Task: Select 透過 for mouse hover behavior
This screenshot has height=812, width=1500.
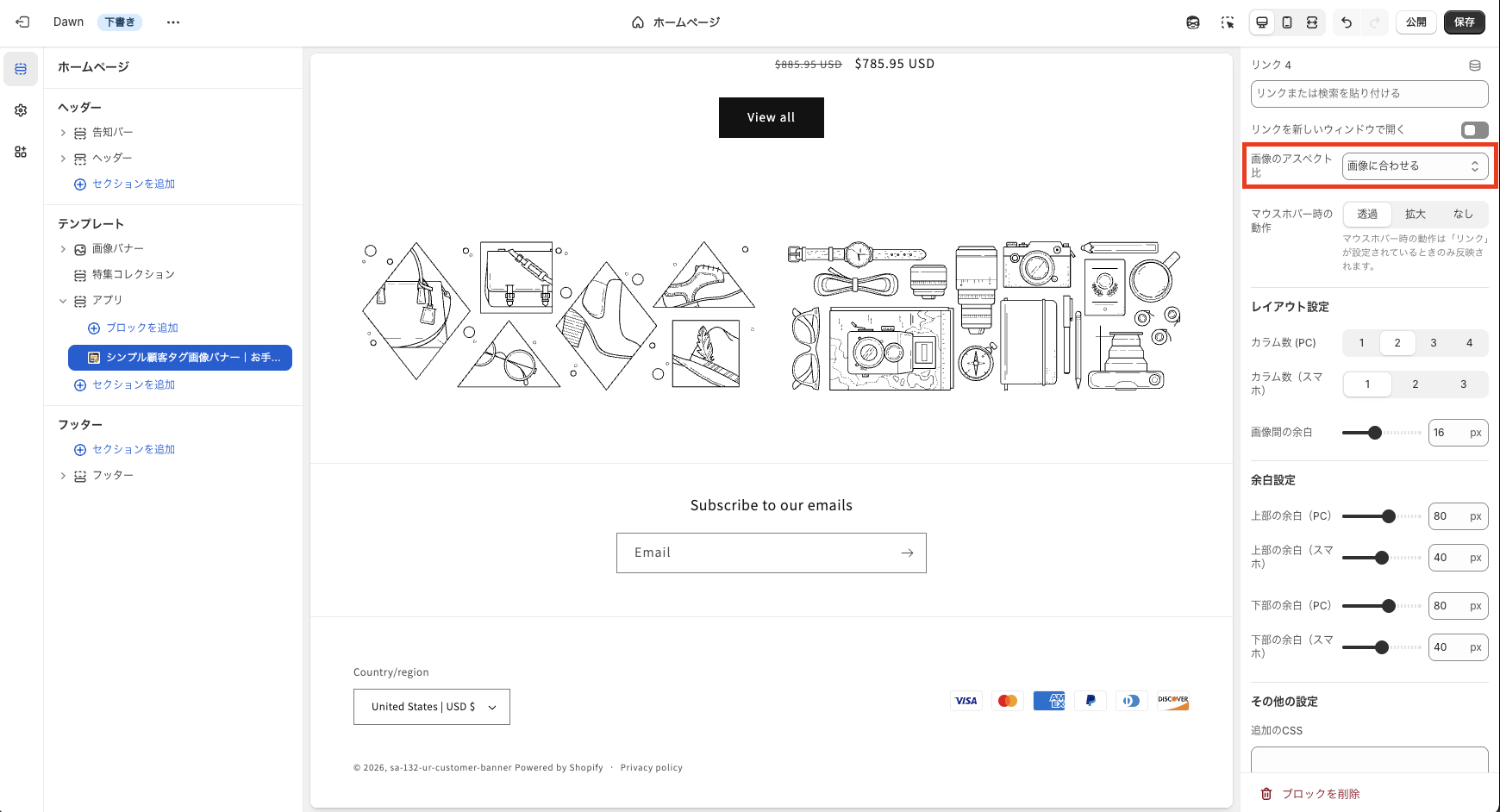Action: pyautogui.click(x=1366, y=214)
